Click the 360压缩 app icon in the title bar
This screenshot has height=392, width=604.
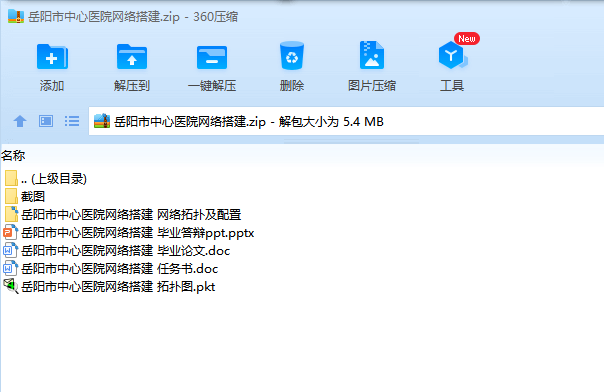click(x=16, y=16)
